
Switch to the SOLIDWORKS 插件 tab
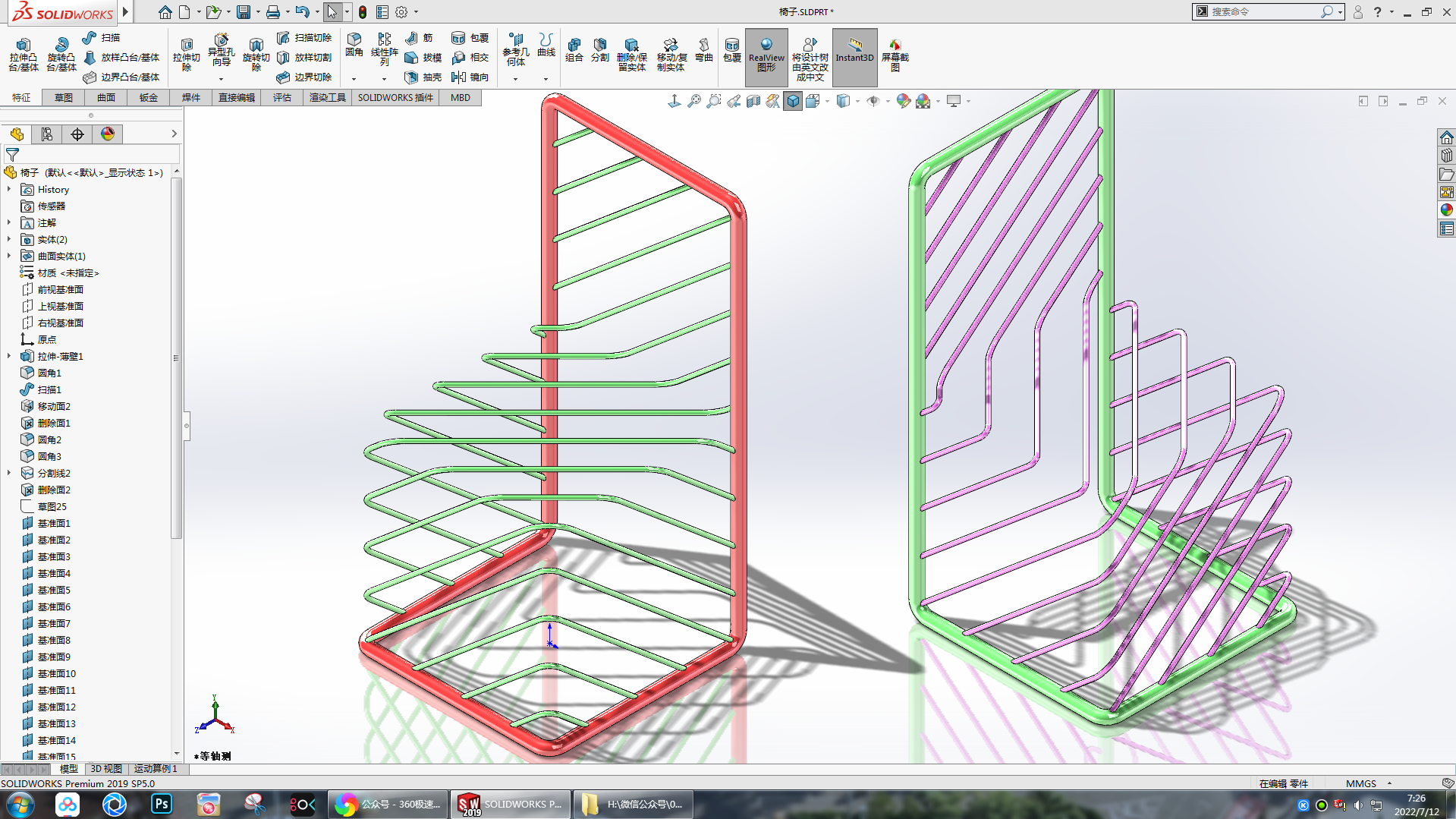(395, 98)
